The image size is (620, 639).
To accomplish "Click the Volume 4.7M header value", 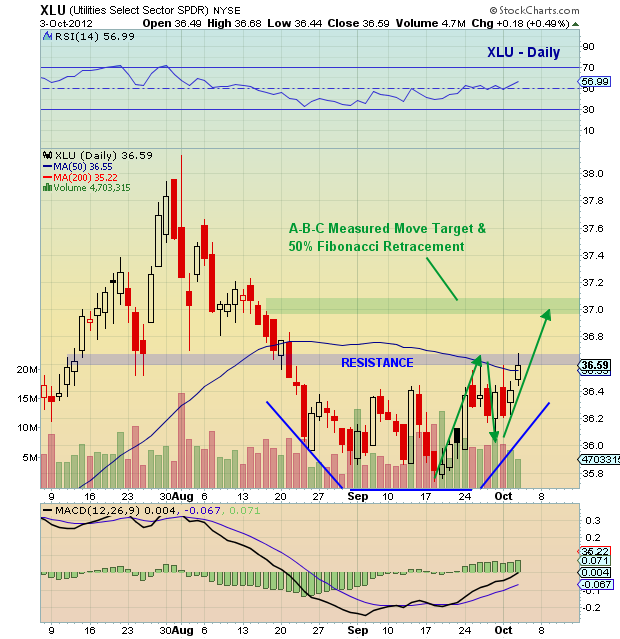I will [x=430, y=24].
